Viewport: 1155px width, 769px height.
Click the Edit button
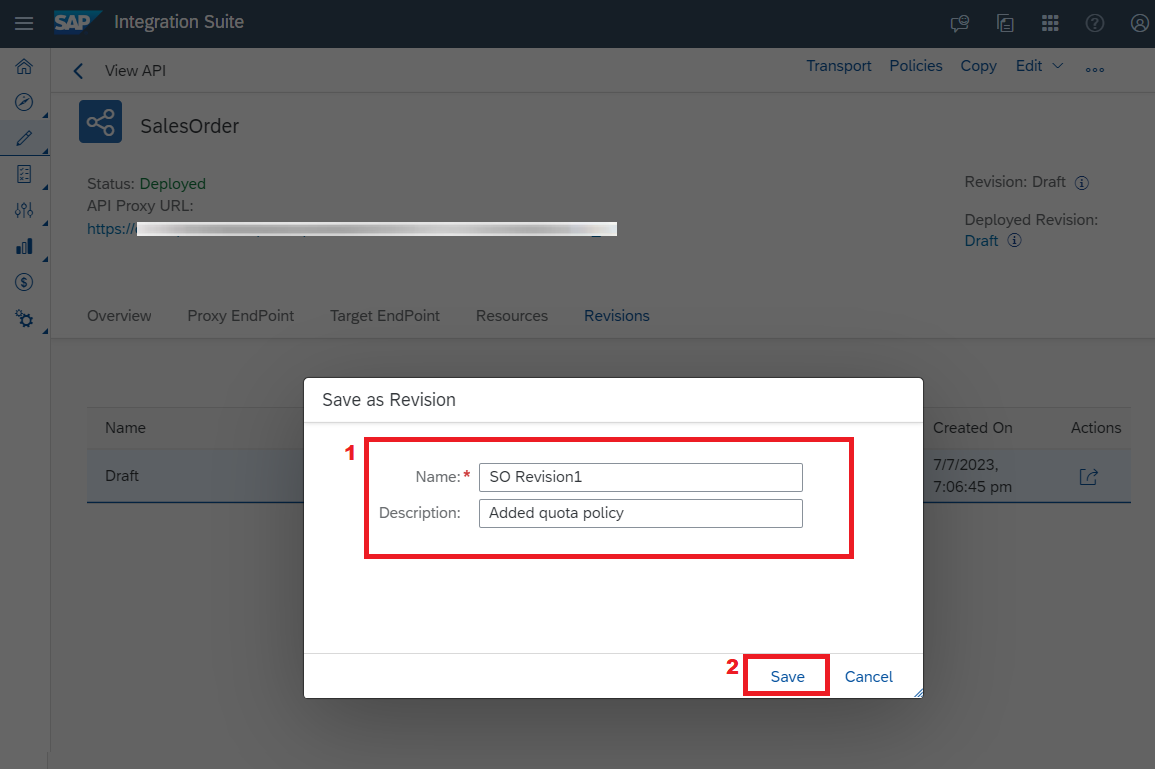[1028, 66]
